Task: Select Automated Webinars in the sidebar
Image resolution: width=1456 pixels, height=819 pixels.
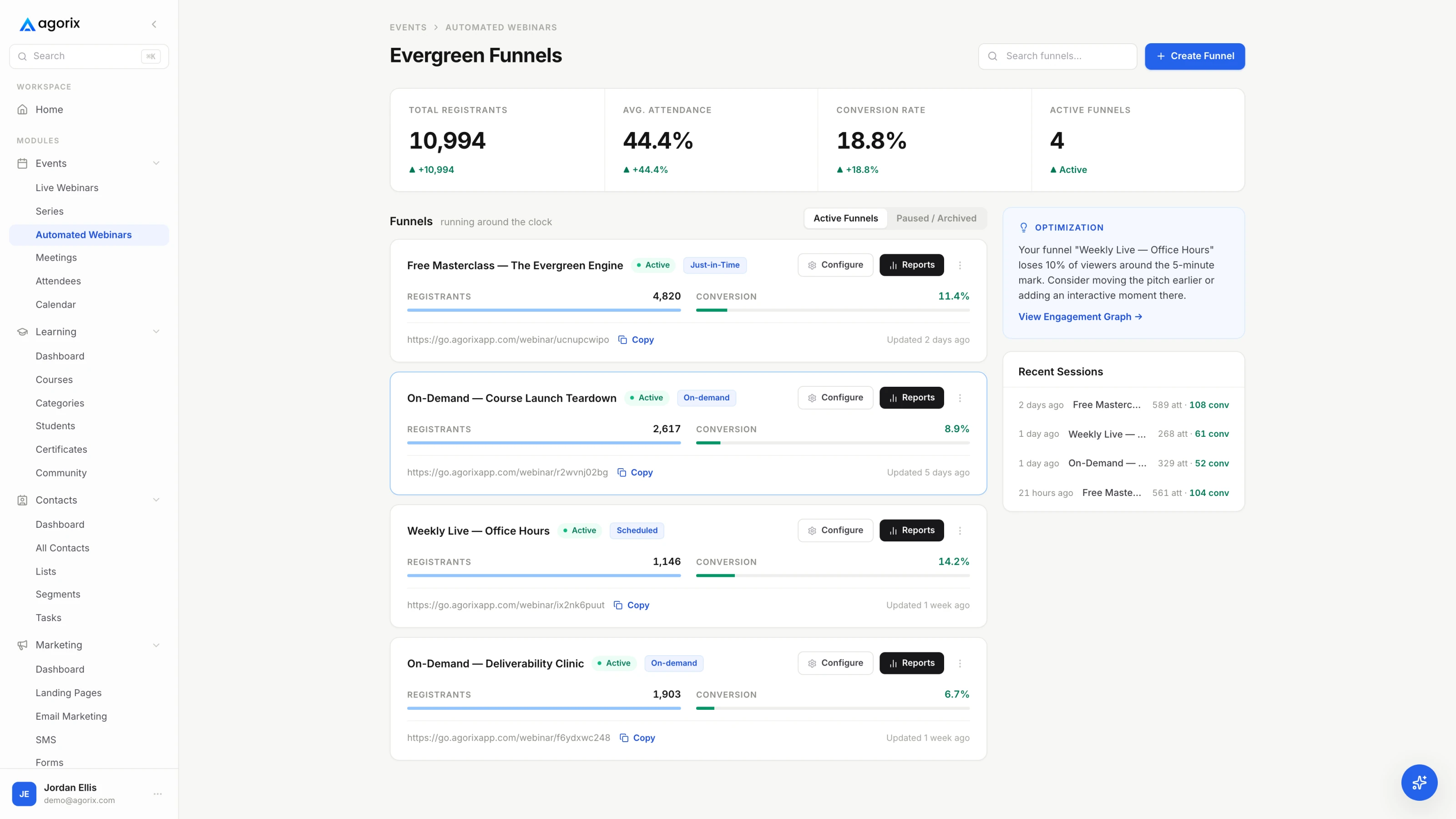Action: (x=89, y=235)
